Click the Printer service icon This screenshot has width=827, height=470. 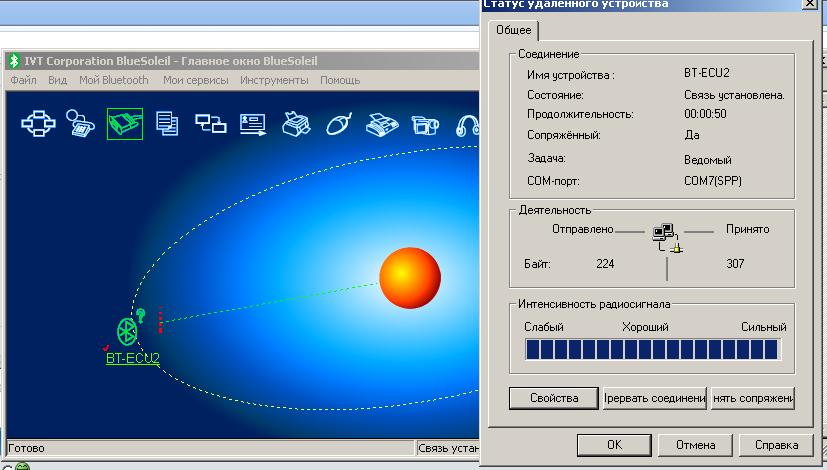tap(296, 124)
